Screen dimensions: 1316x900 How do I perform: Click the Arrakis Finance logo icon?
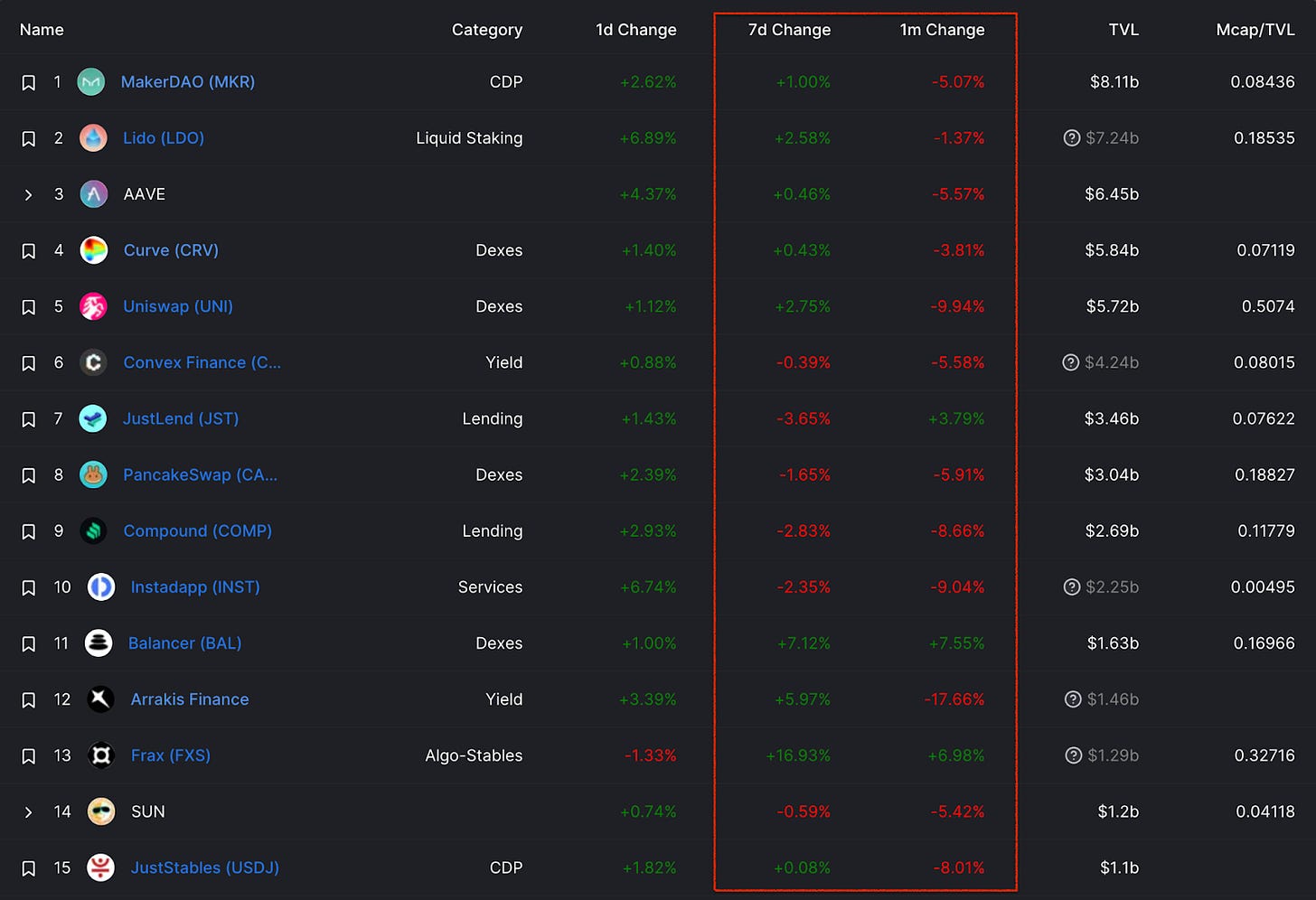(100, 699)
